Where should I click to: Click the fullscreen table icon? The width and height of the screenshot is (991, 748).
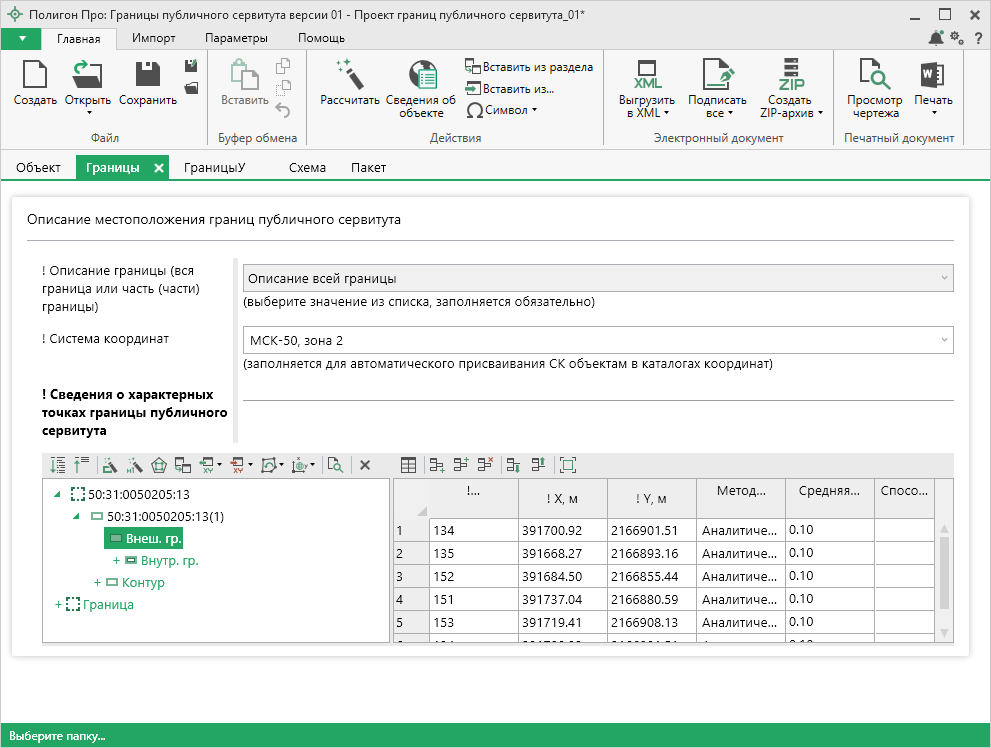pos(568,465)
